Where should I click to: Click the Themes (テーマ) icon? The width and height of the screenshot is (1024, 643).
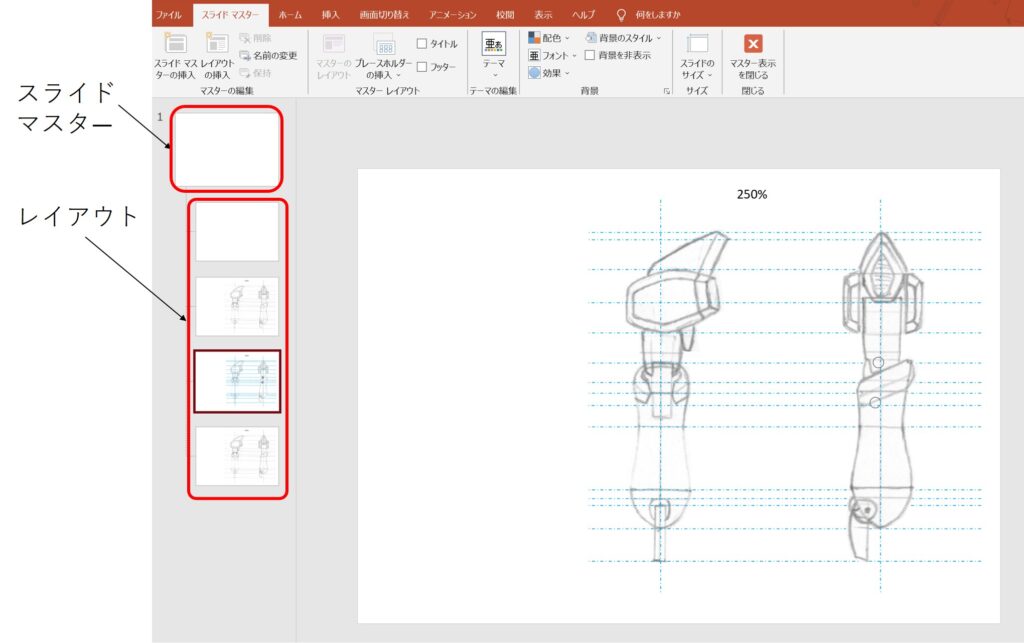(x=494, y=44)
